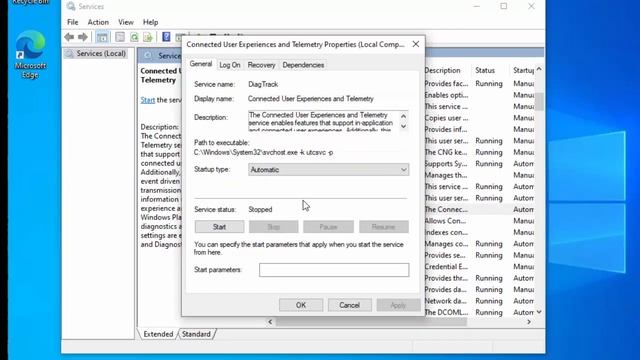Select Services (Local) in the console tree
640x360 pixels.
(x=101, y=53)
